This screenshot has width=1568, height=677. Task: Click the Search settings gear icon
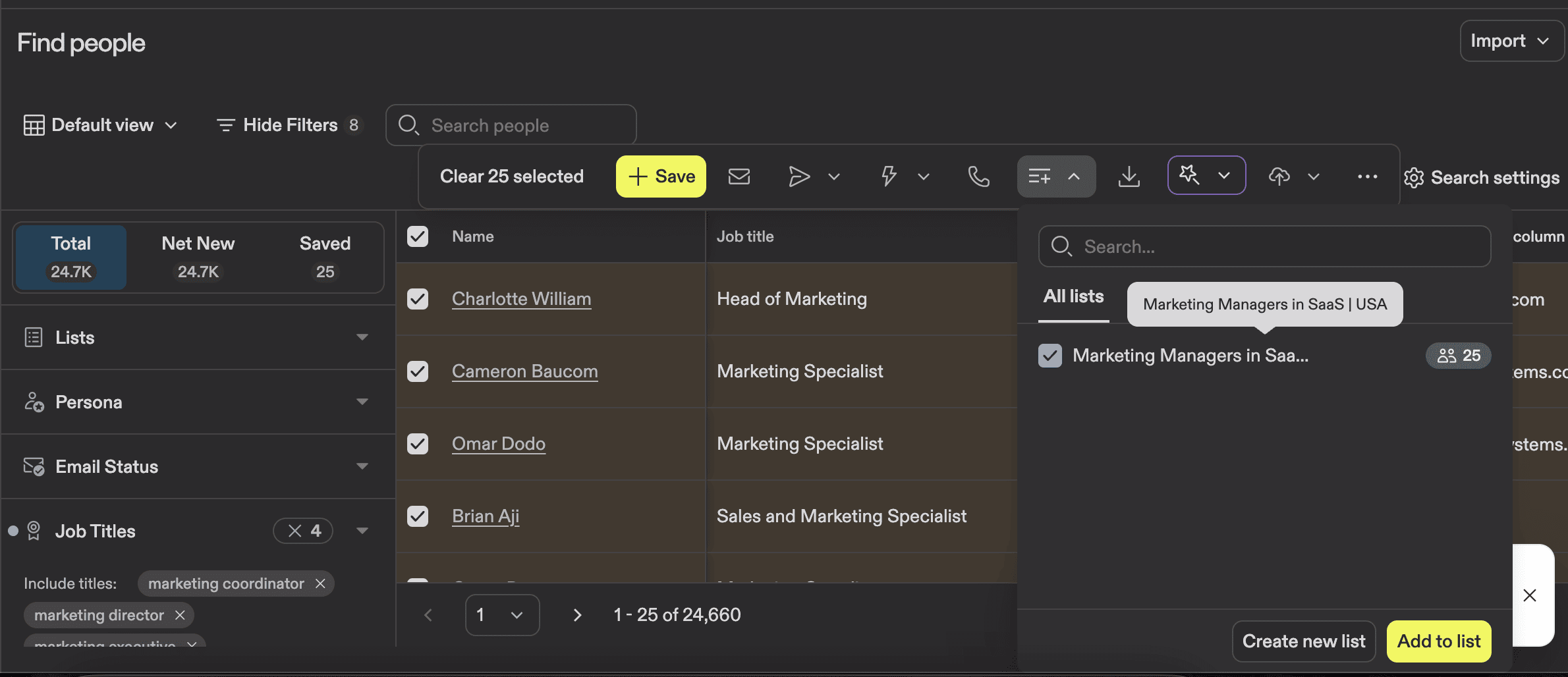click(1414, 178)
